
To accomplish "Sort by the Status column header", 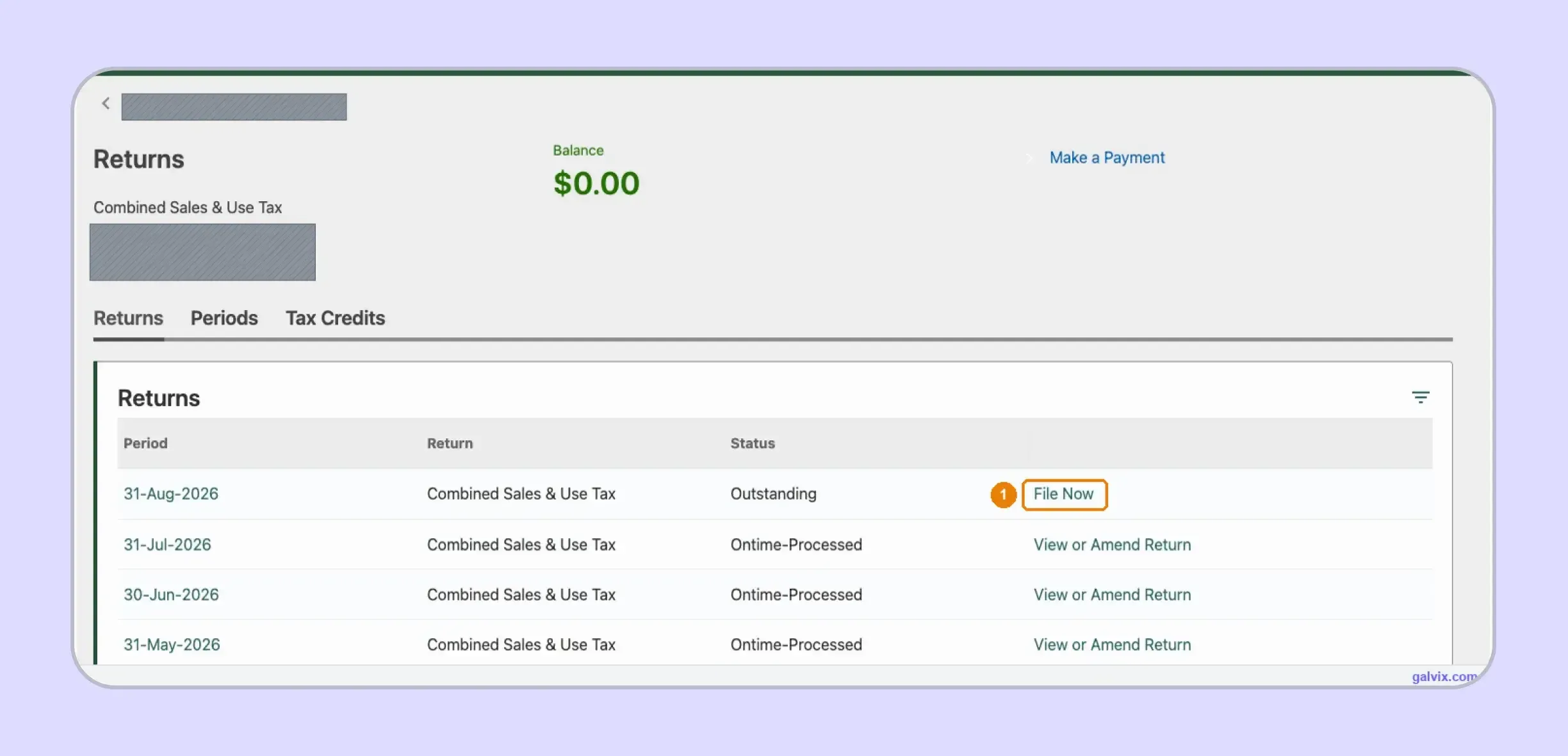I will 753,443.
